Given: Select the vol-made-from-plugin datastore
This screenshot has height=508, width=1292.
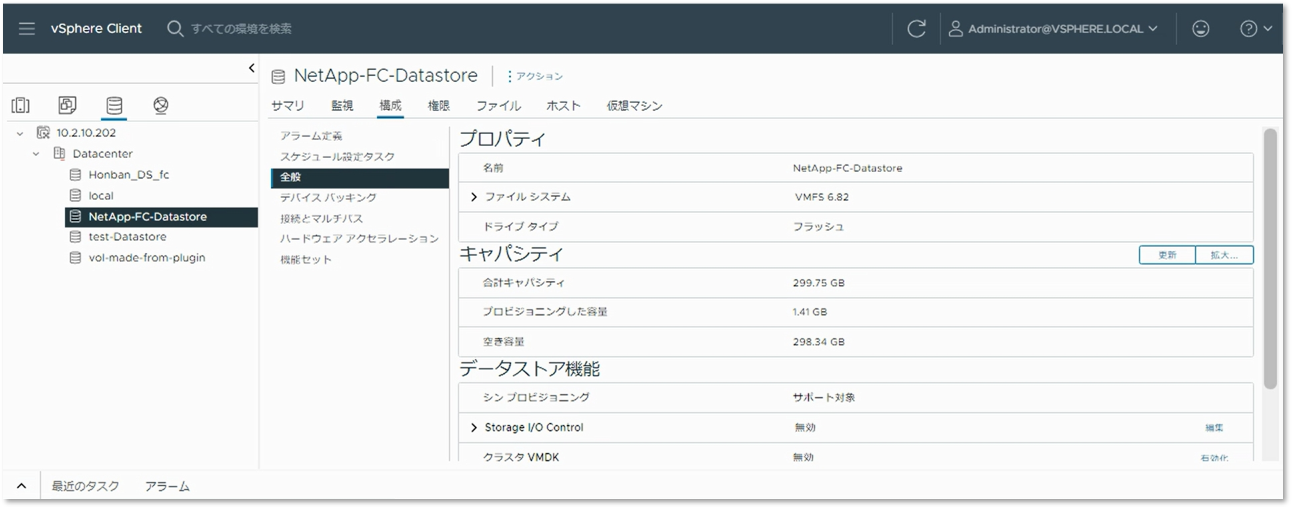Looking at the screenshot, I should point(147,258).
